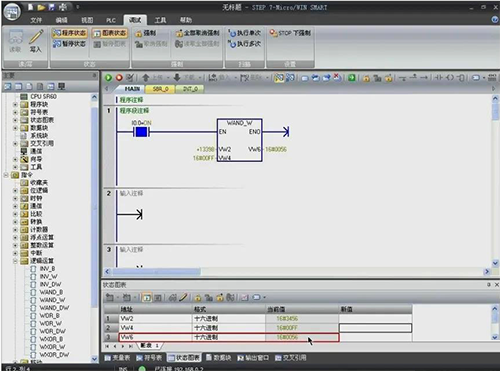Click the pencil write icon in status chart toolbar
500x371 pixels.
click(x=183, y=297)
